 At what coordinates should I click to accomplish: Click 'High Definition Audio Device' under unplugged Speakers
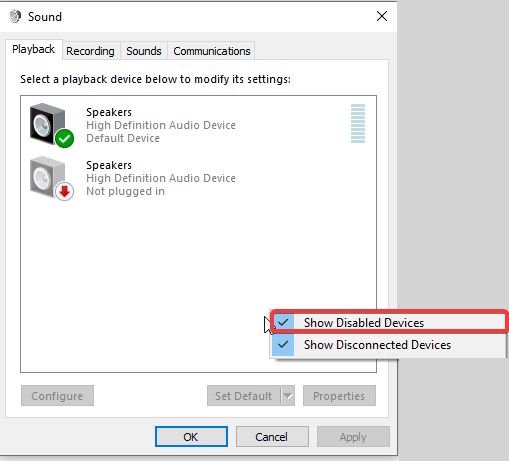pos(161,178)
